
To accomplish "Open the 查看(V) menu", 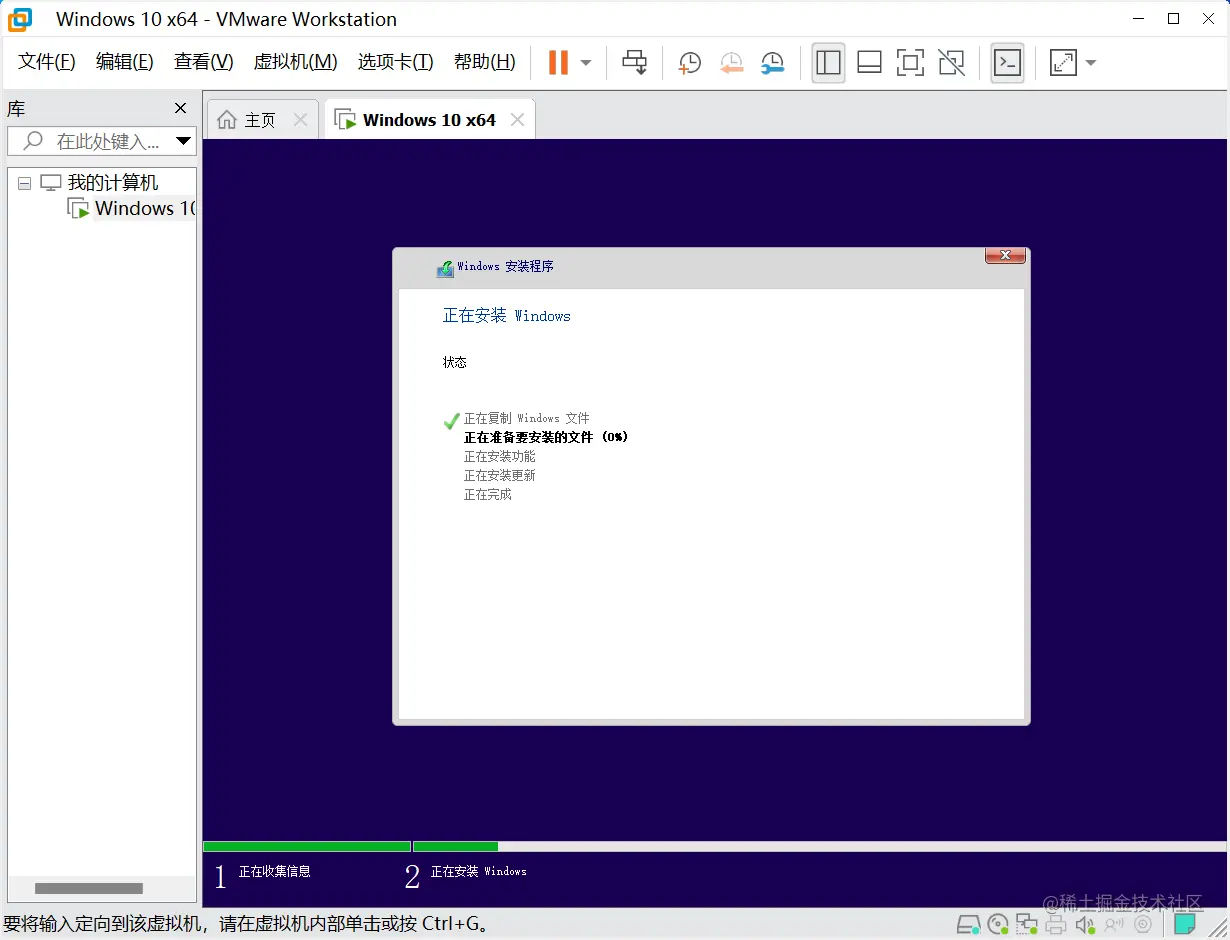I will point(203,62).
